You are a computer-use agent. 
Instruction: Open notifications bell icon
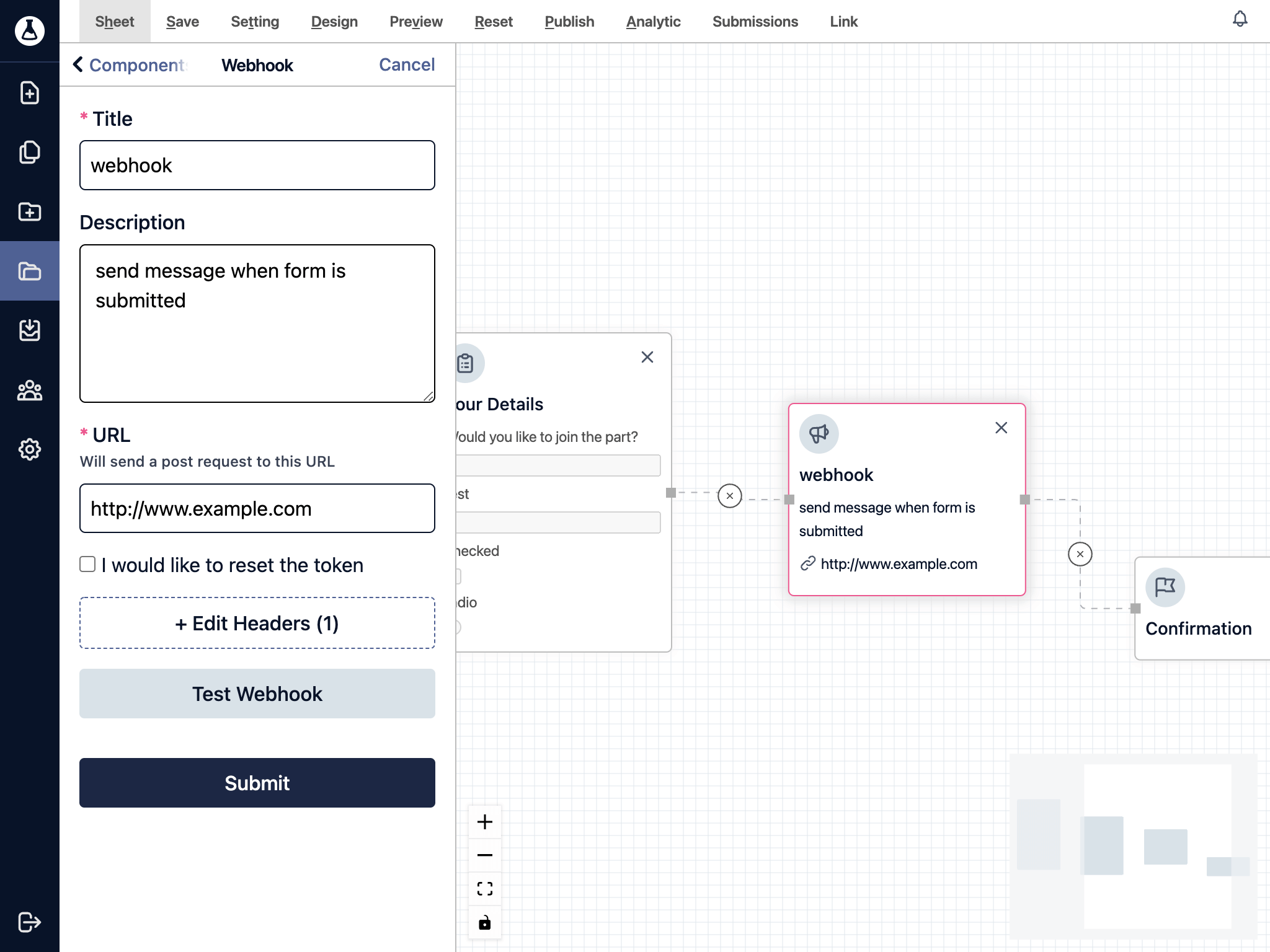pos(1240,19)
